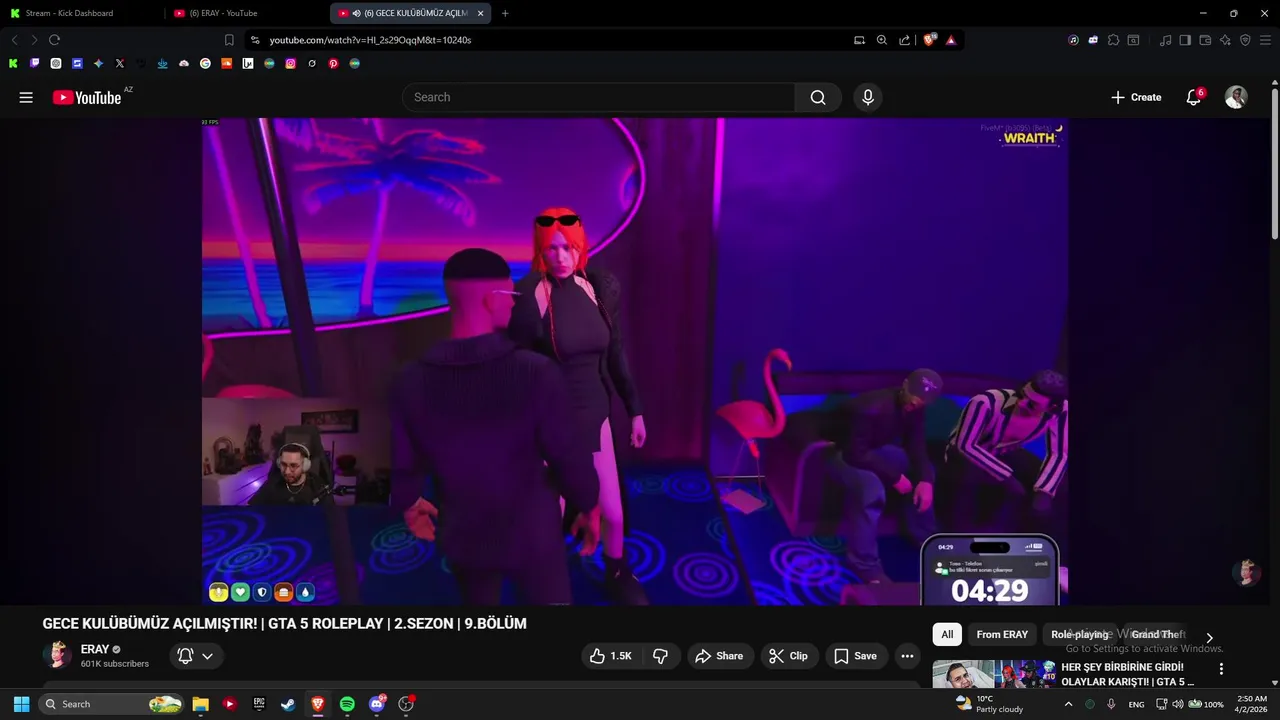Image resolution: width=1280 pixels, height=720 pixels.
Task: Open File Explorer from the taskbar
Action: click(x=200, y=704)
